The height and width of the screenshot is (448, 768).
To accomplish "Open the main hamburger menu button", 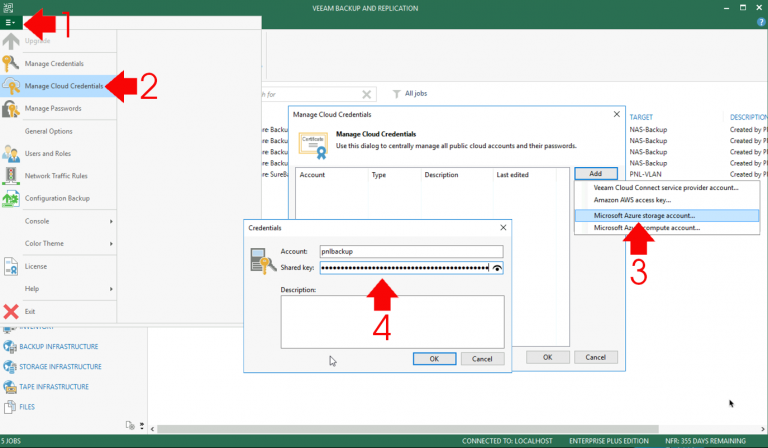I will click(10, 23).
